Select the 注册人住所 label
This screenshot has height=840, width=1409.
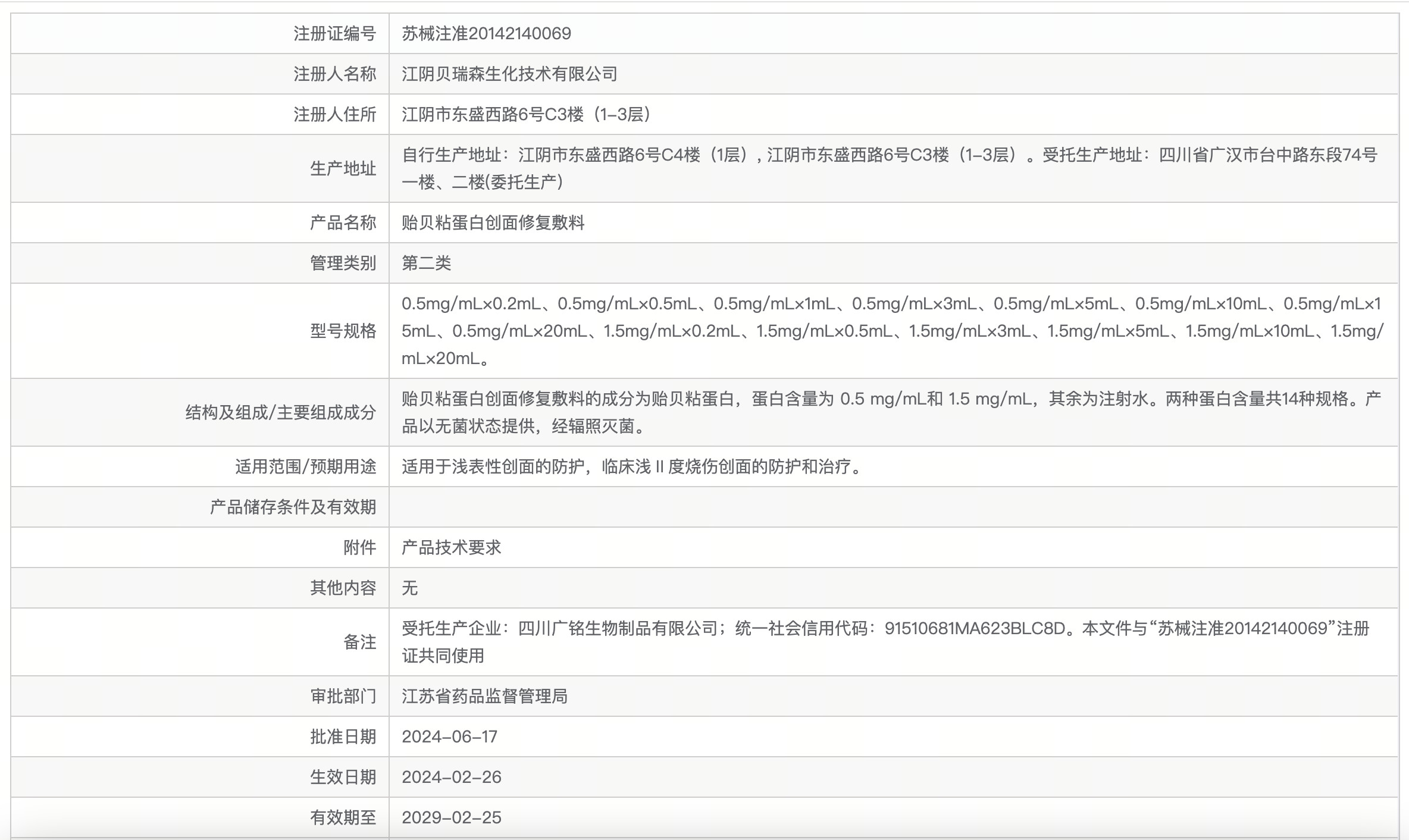tap(334, 114)
